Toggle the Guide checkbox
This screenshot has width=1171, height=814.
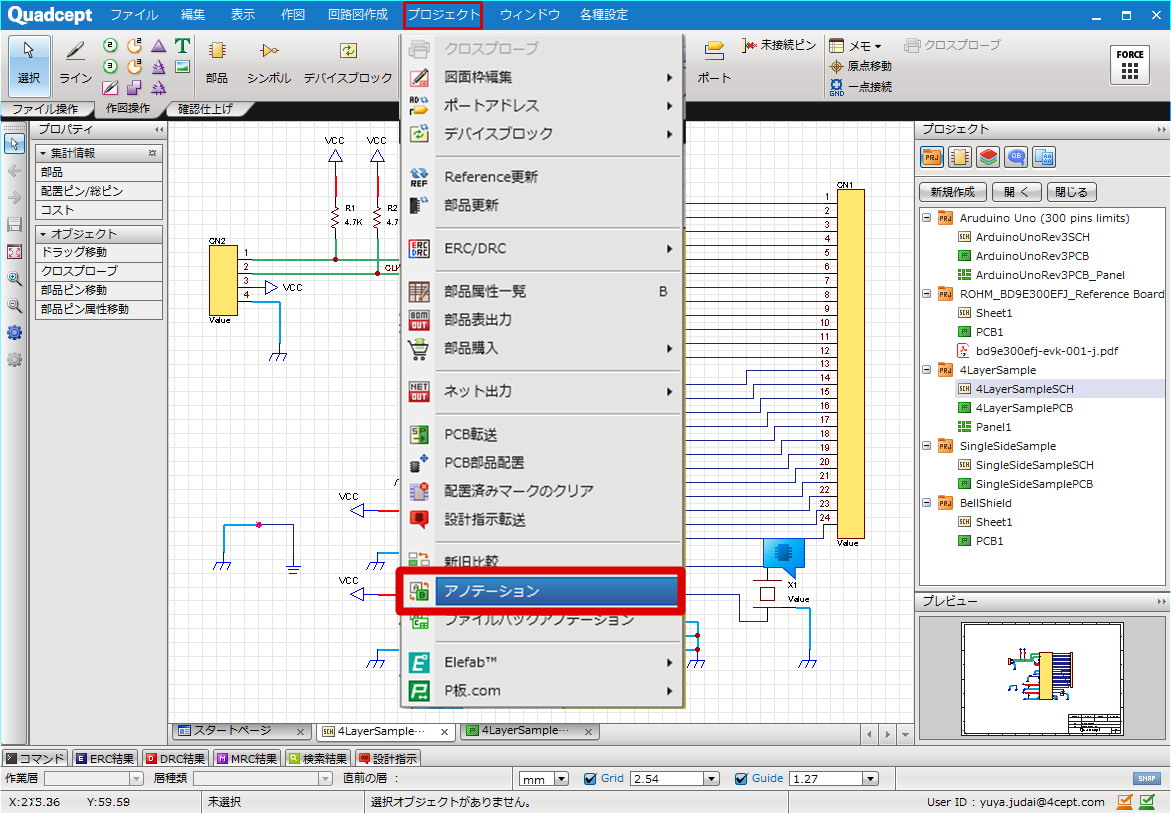(x=741, y=779)
